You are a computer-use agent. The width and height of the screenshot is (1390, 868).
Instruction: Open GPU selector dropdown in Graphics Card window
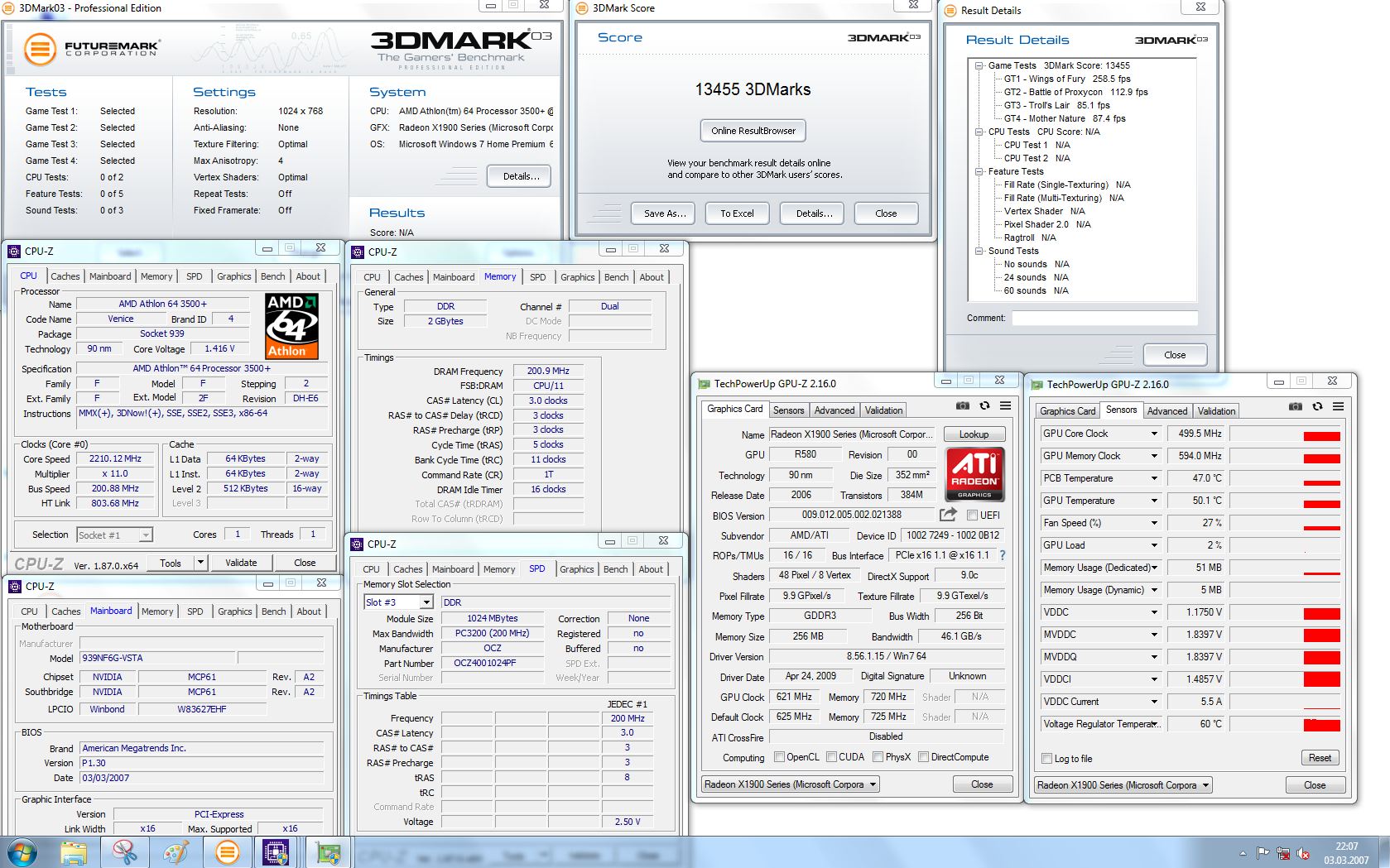[791, 784]
